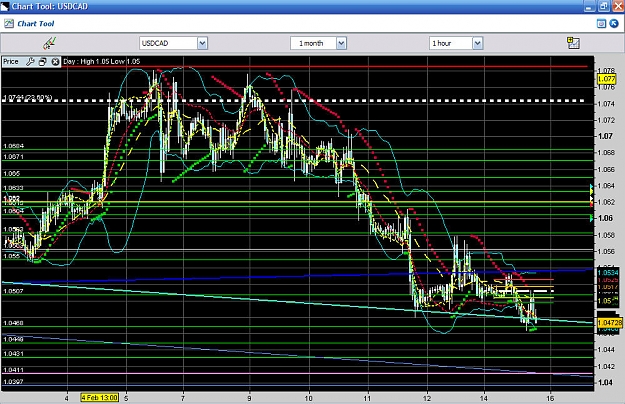The height and width of the screenshot is (404, 625).
Task: Click the bold 1.04 price axis label
Action: [605, 382]
